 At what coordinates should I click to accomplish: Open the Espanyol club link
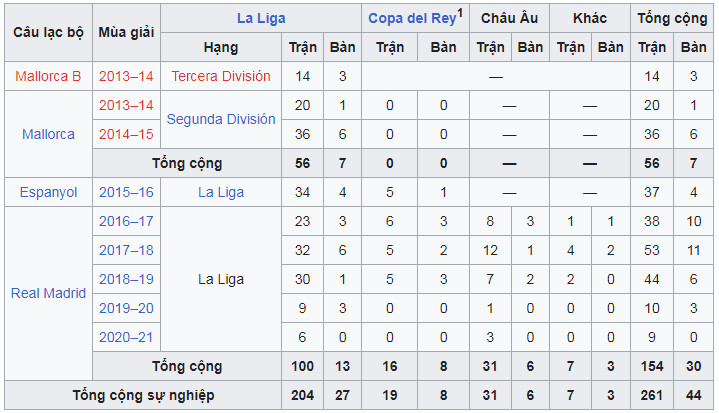tap(48, 192)
